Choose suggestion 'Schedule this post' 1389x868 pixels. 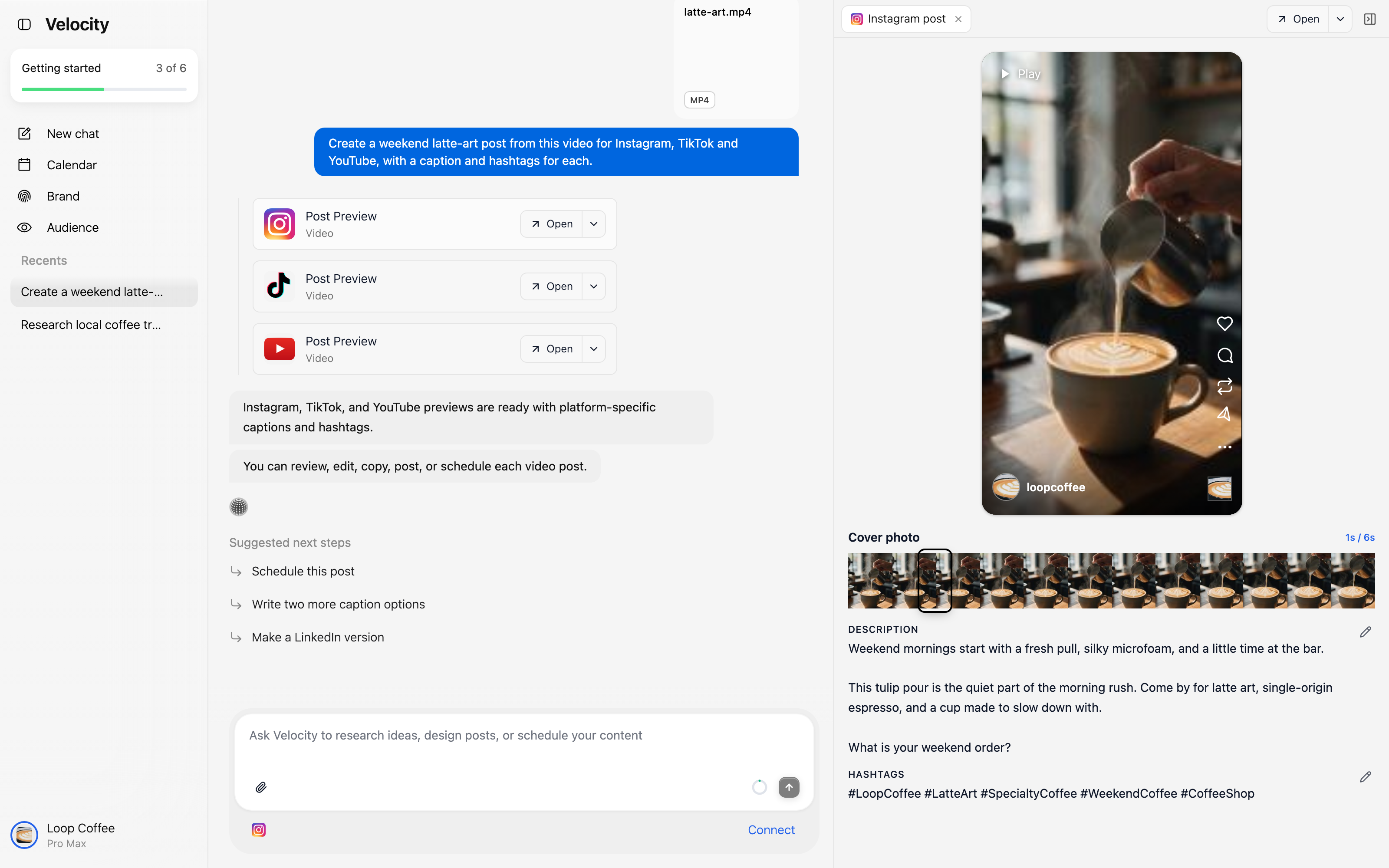pyautogui.click(x=303, y=571)
